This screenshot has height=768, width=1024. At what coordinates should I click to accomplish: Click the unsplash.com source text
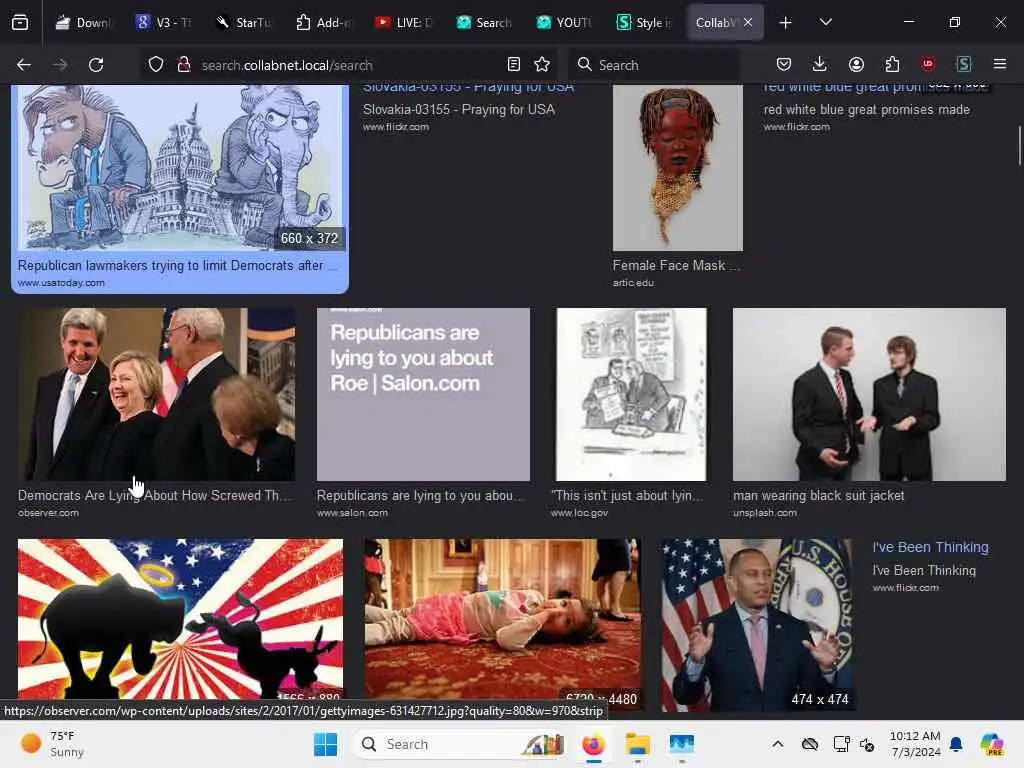pos(765,513)
